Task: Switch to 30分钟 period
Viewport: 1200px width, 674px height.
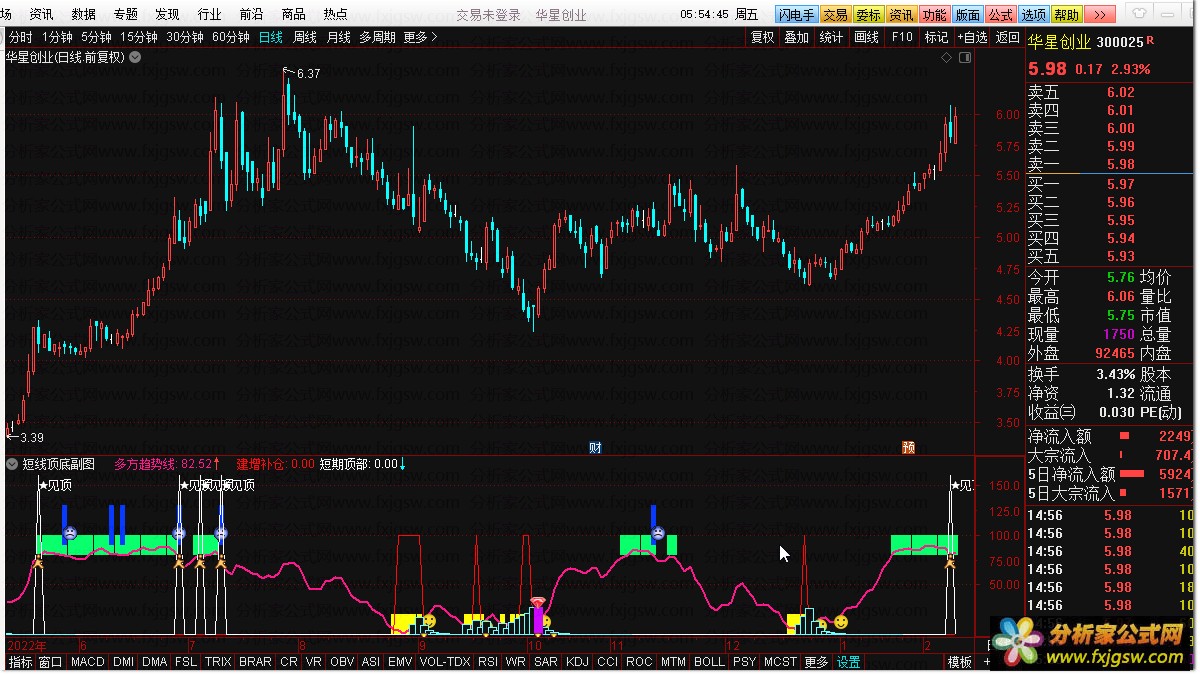Action: click(185, 37)
